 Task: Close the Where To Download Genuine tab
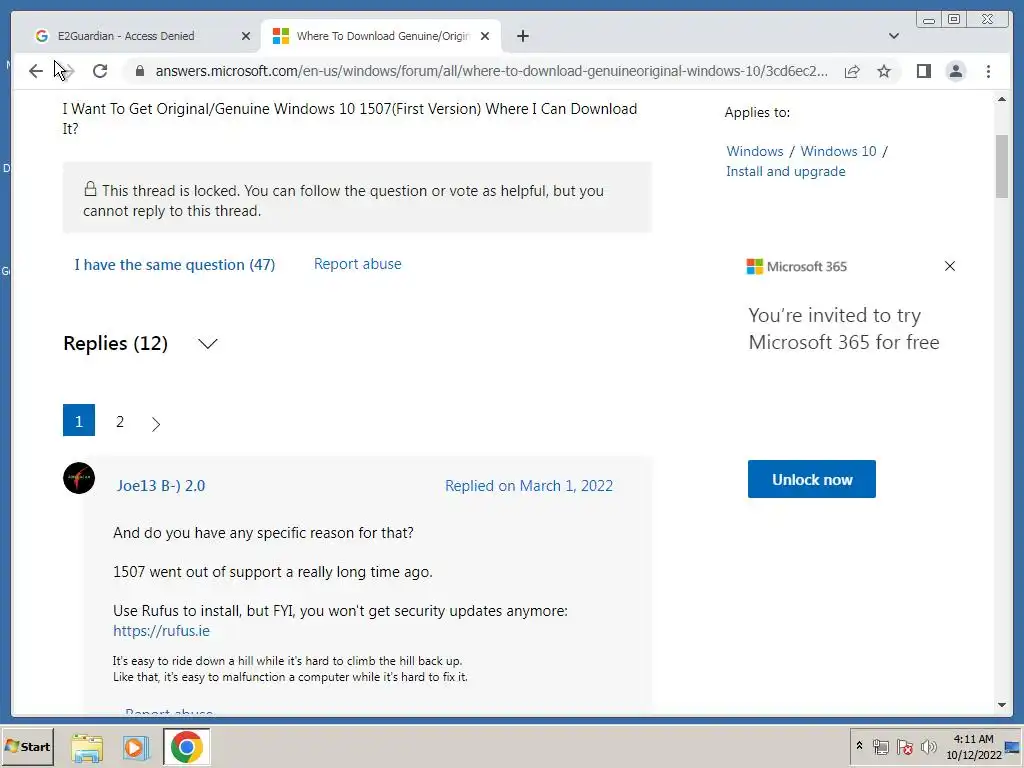[x=485, y=37]
